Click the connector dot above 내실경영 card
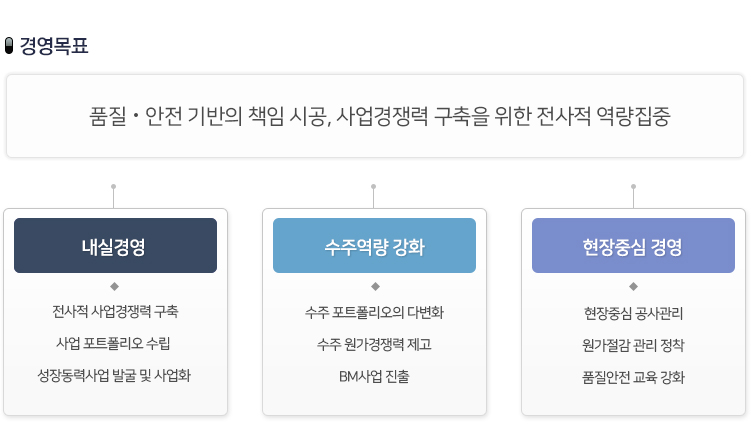Image resolution: width=751 pixels, height=432 pixels. point(114,186)
